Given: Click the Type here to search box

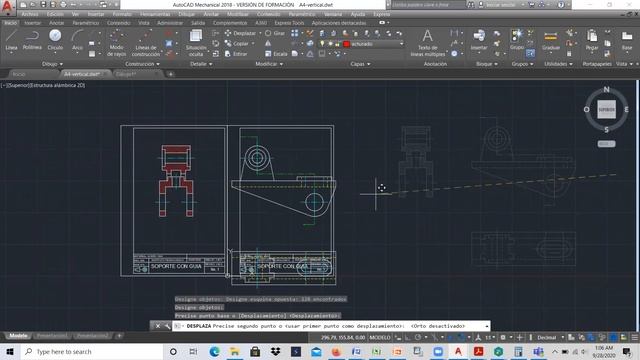Looking at the screenshot, I should 91,351.
